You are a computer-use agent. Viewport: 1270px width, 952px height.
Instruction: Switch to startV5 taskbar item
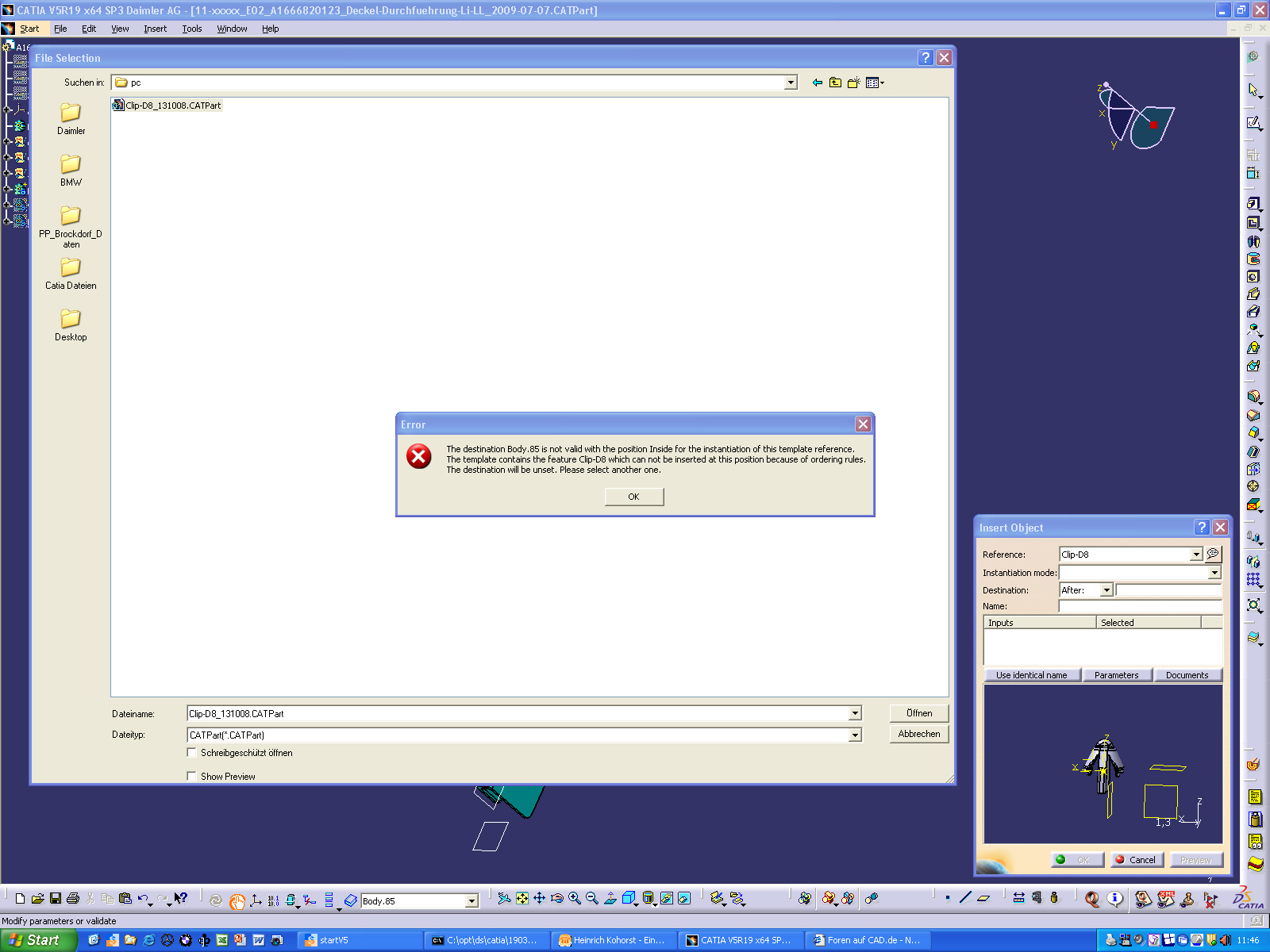point(360,940)
